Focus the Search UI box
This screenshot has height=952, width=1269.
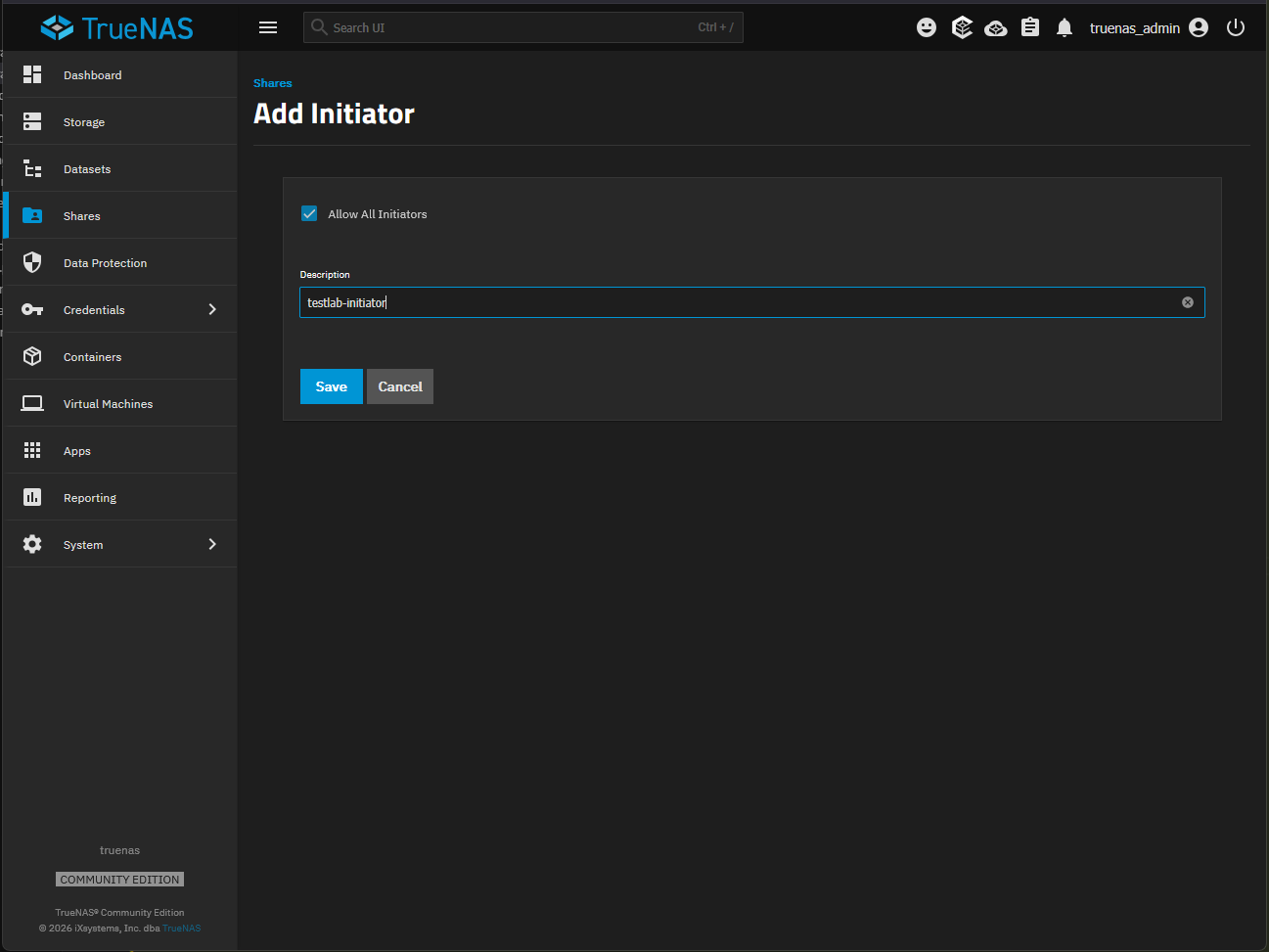pyautogui.click(x=523, y=27)
